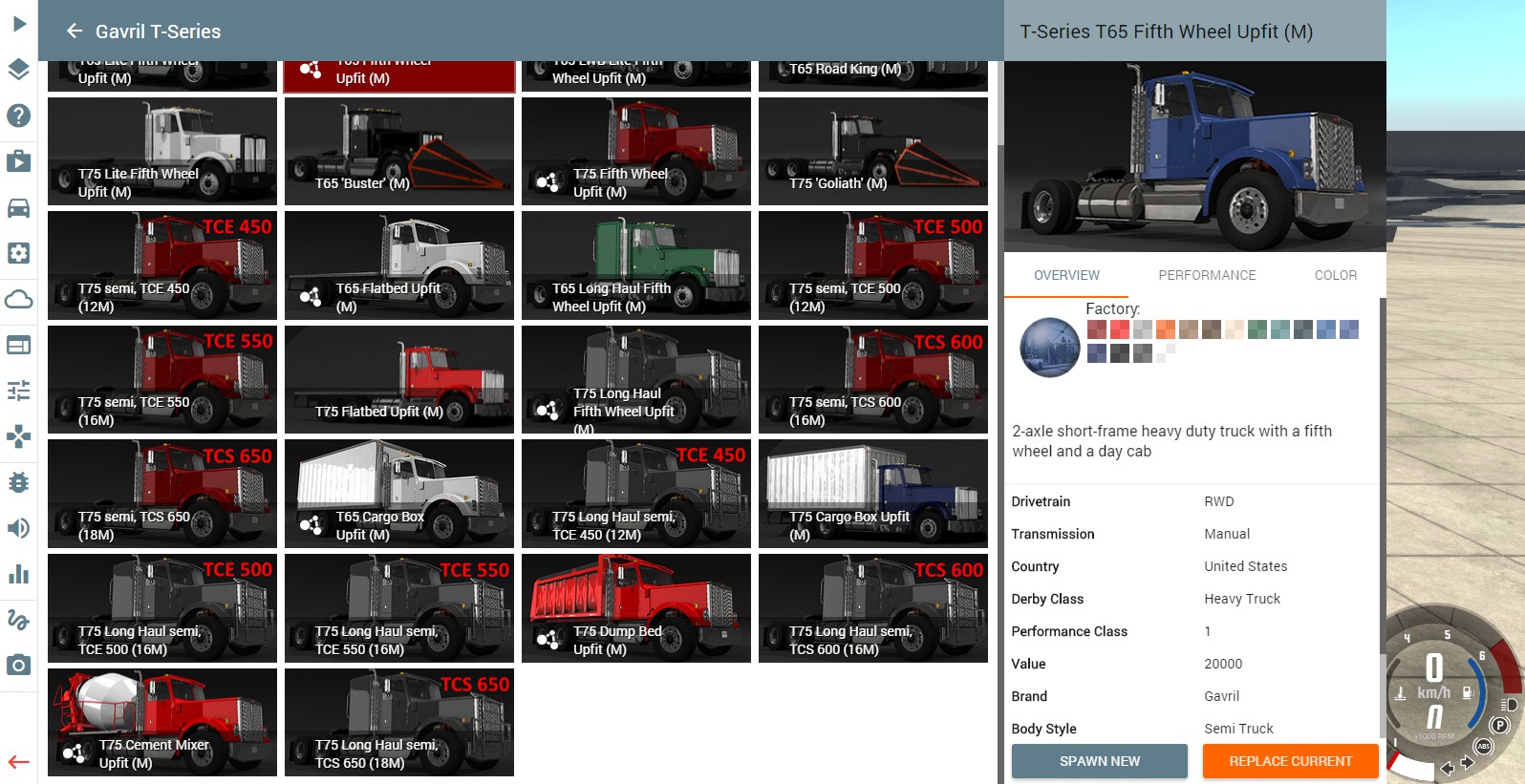
Task: Select T75 Long Haul Fifth Wheel Upfit
Action: tap(636, 380)
